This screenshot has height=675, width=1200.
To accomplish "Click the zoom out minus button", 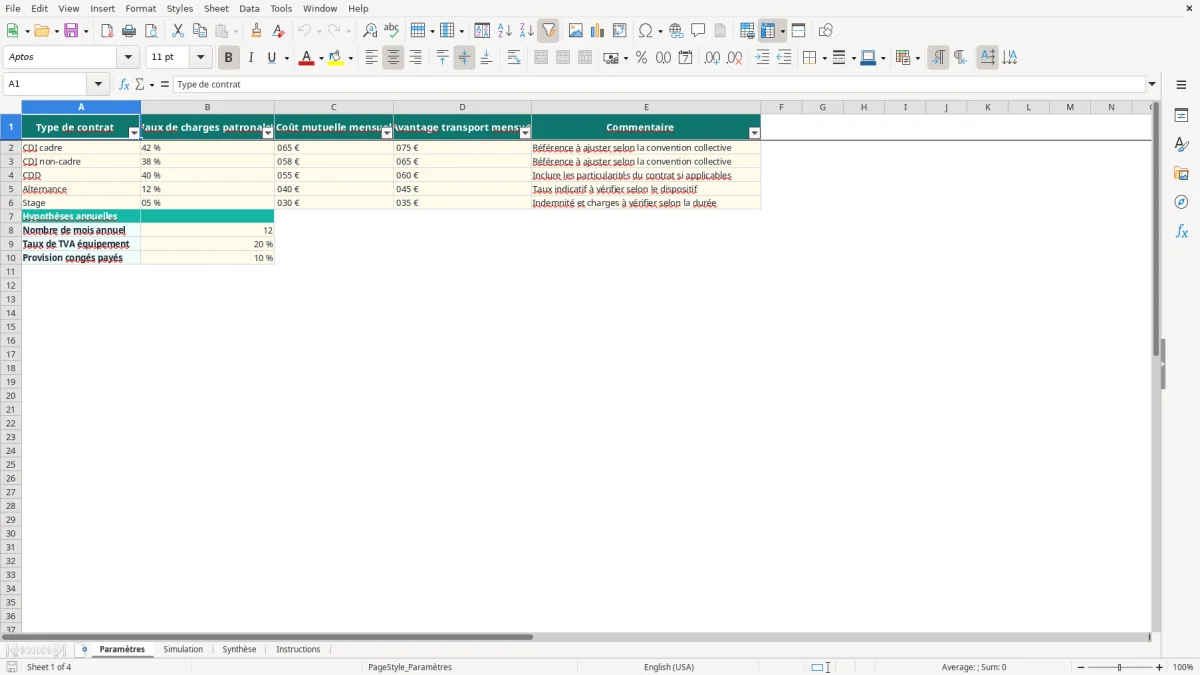I will [1081, 667].
